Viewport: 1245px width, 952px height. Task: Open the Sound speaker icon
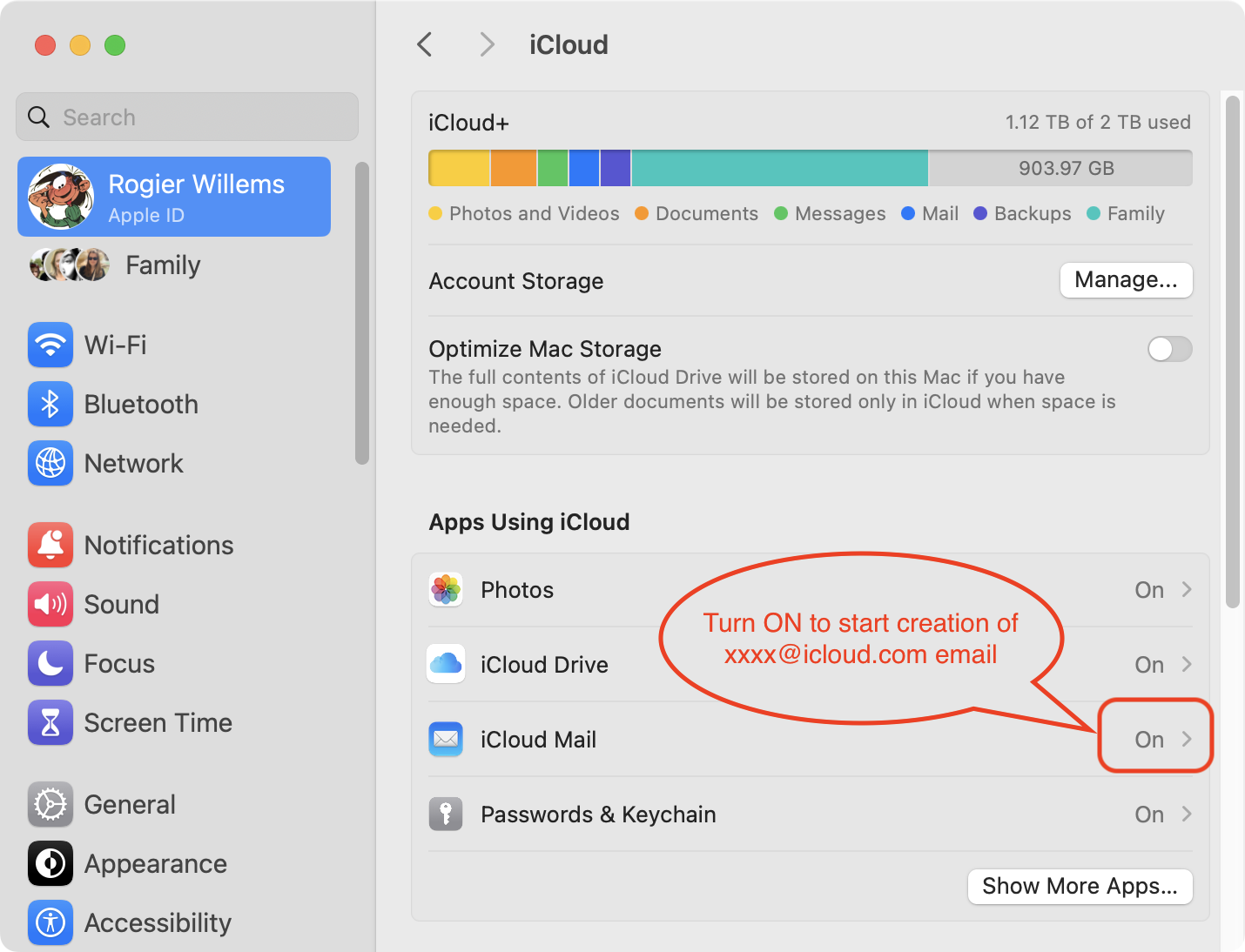pyautogui.click(x=50, y=605)
